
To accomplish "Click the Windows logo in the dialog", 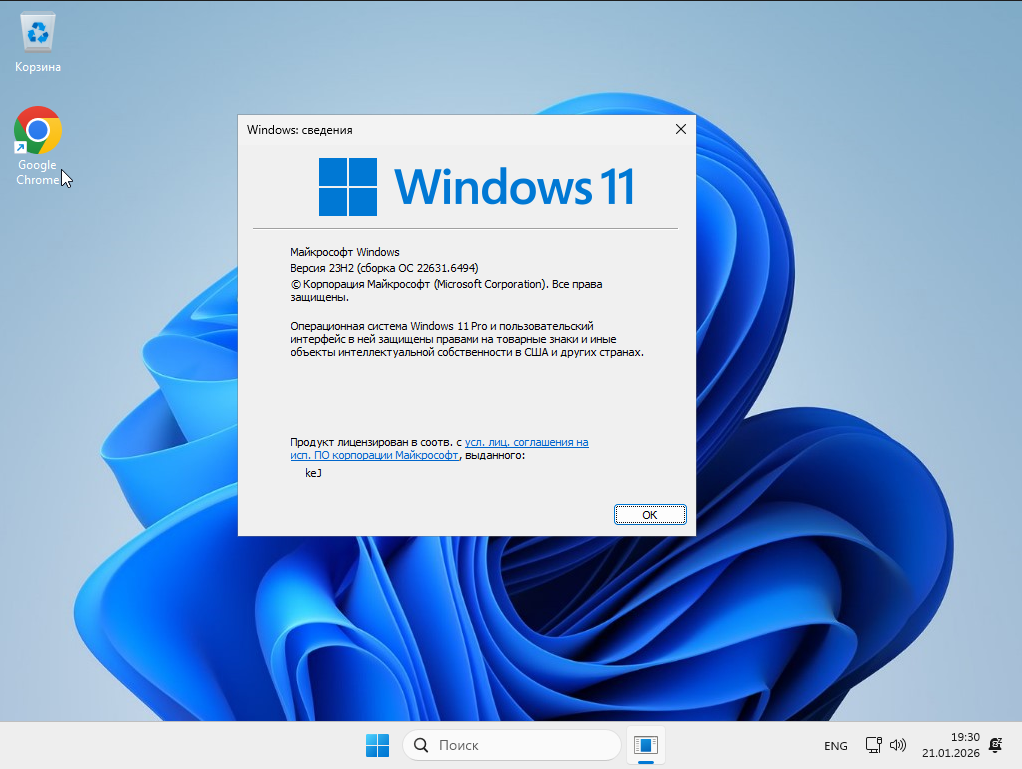I will pyautogui.click(x=348, y=187).
